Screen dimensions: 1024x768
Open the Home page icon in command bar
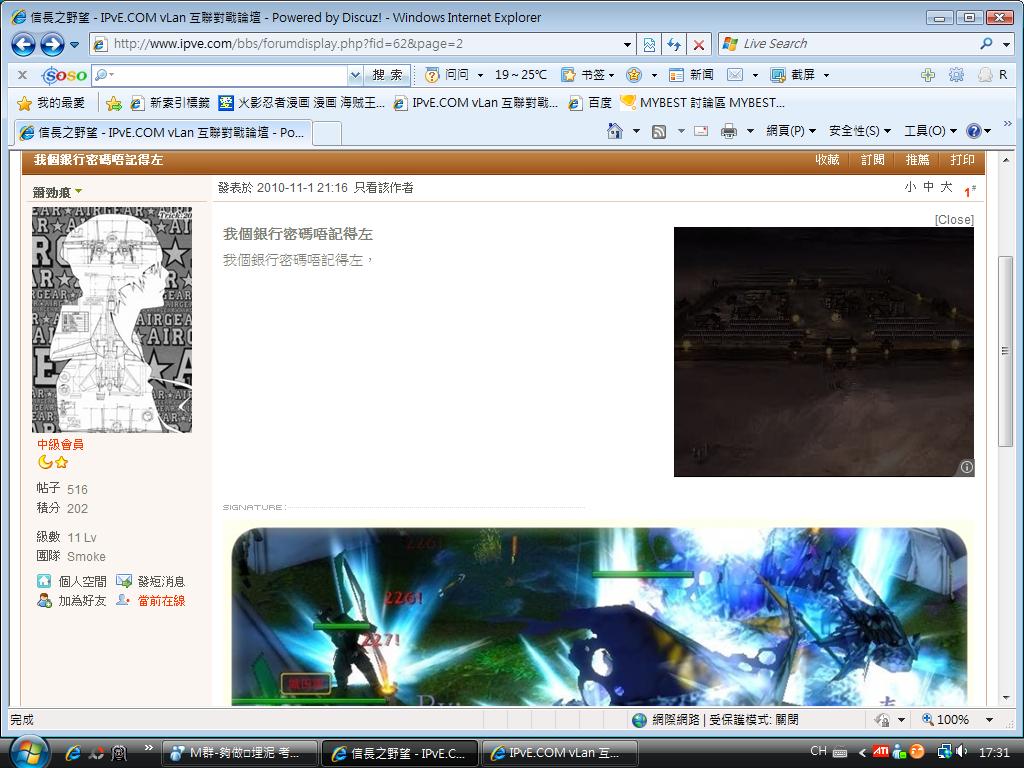click(x=614, y=131)
